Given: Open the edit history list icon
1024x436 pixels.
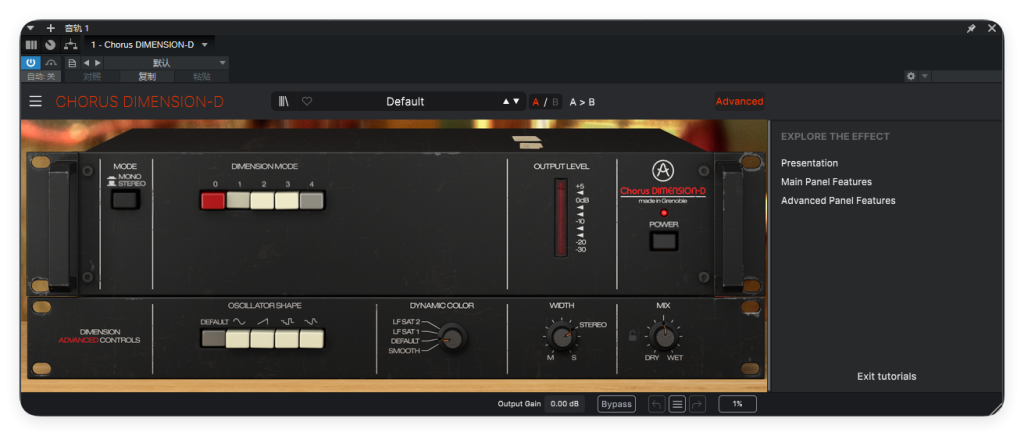Looking at the screenshot, I should point(677,404).
